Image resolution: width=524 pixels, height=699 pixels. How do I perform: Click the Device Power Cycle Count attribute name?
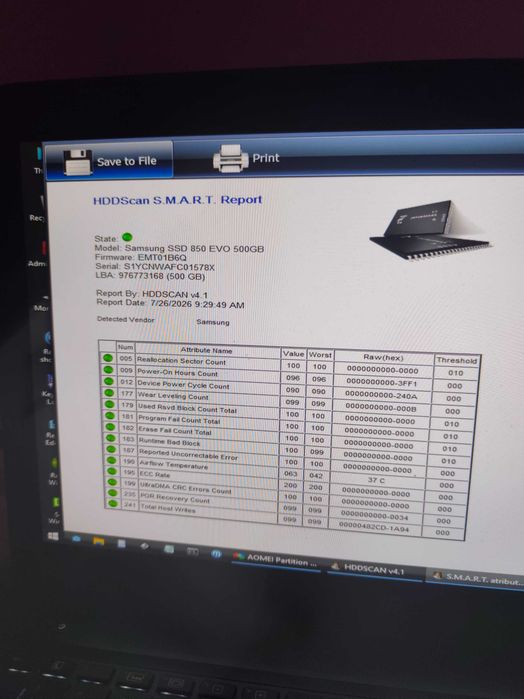pyautogui.click(x=183, y=384)
